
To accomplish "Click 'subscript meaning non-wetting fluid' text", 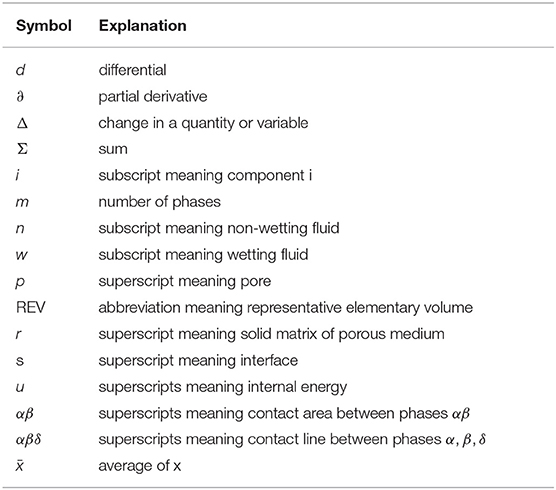I will click(219, 228).
